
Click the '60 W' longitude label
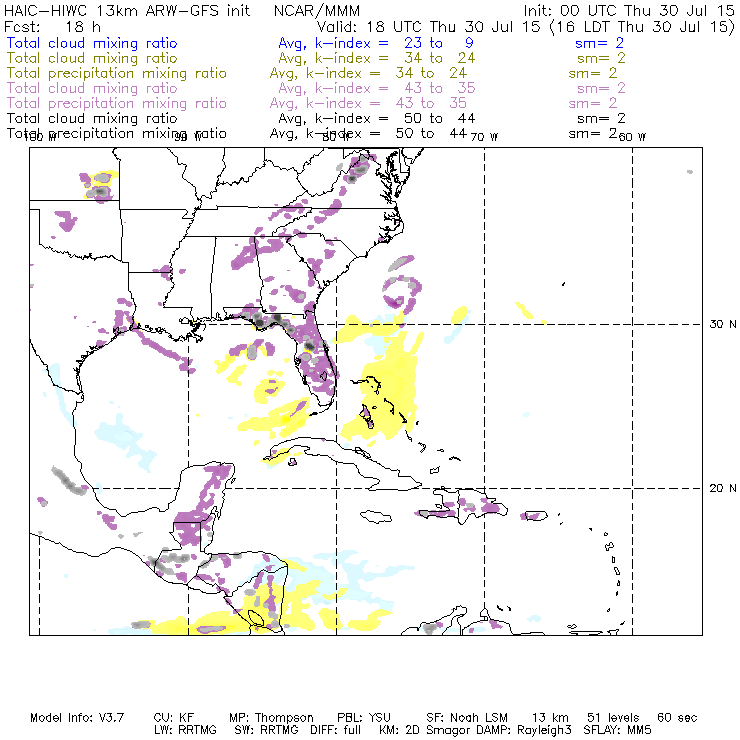pos(632,137)
